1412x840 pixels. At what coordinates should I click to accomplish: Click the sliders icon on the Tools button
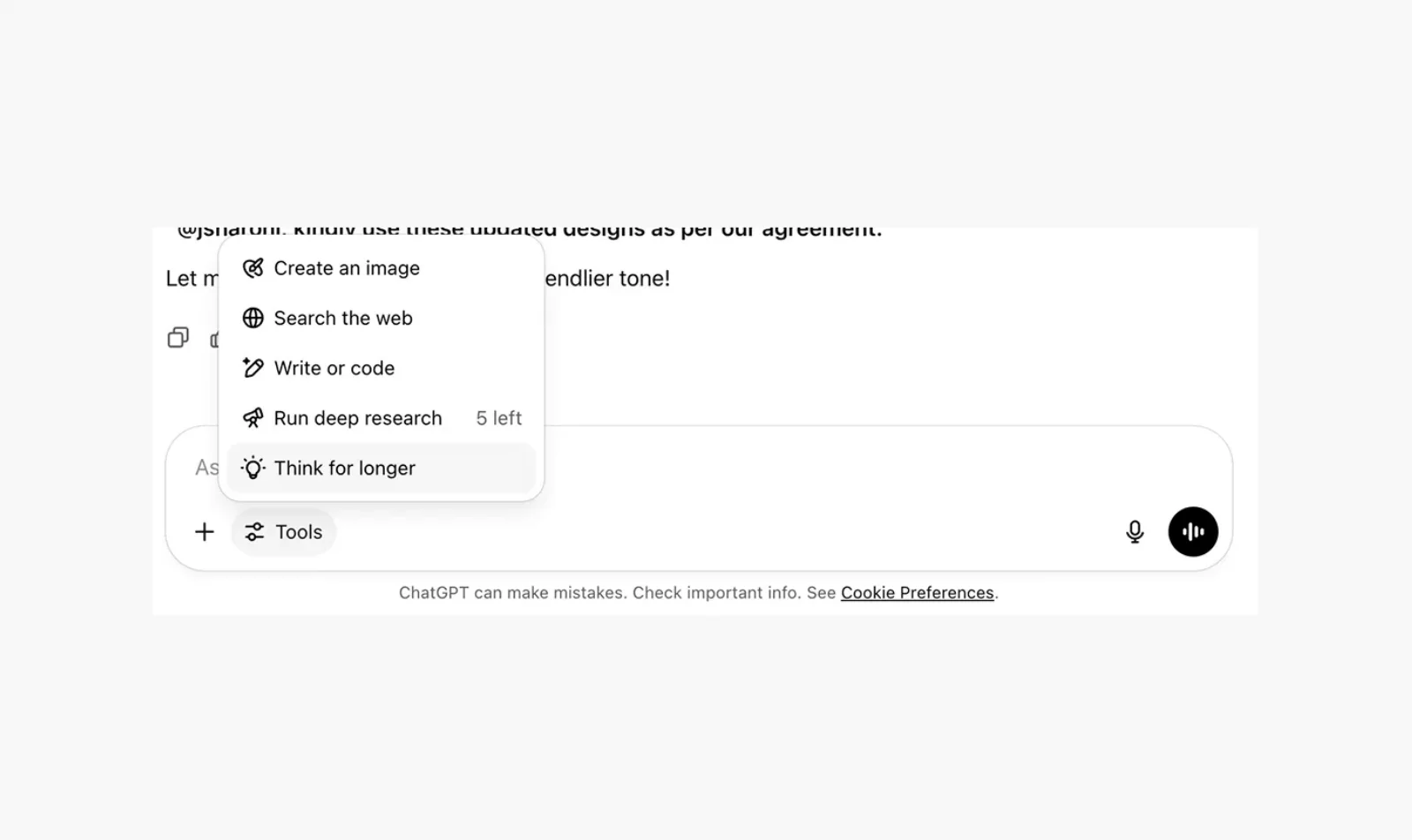pyautogui.click(x=254, y=532)
